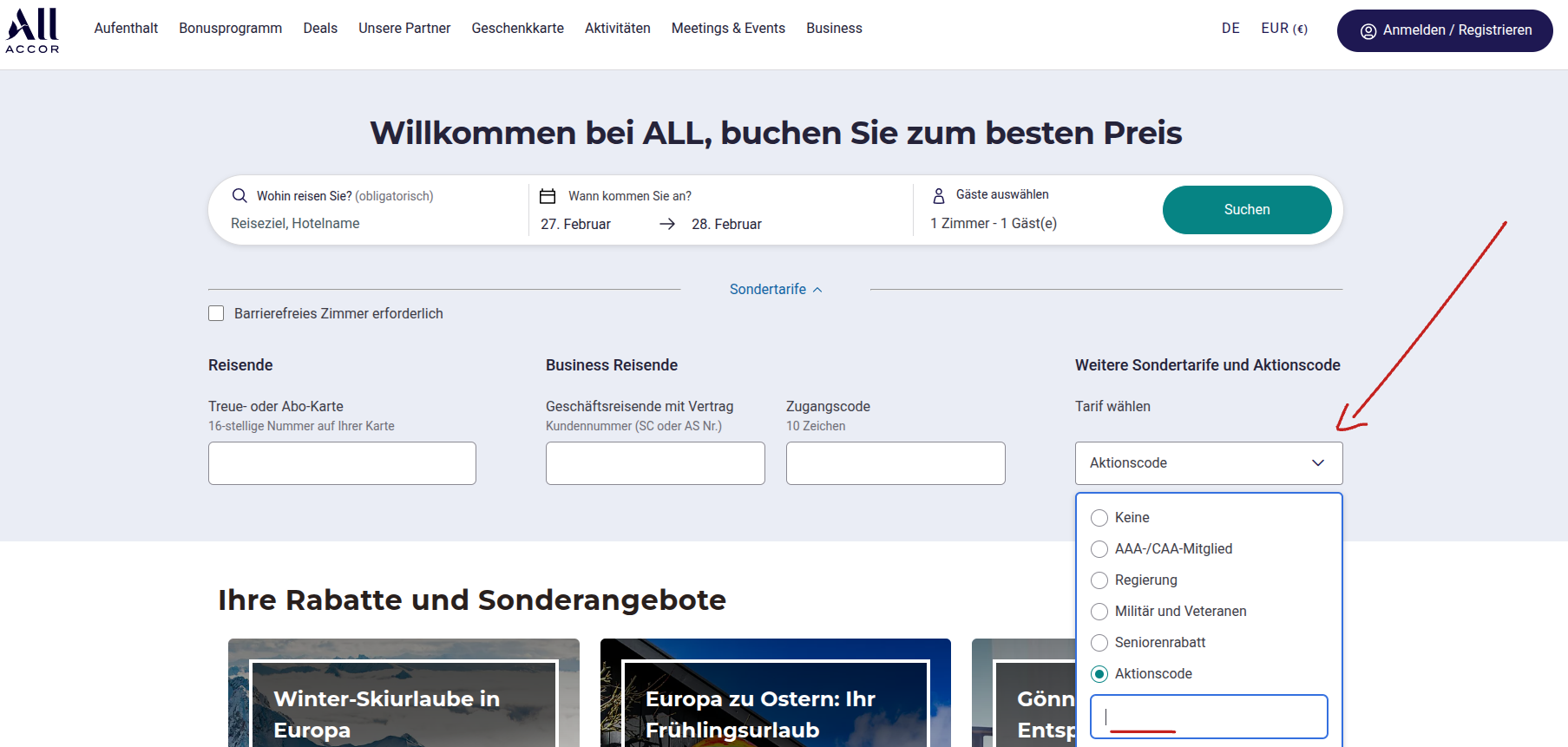Select the AAA-/CAA-Mitglied radio option
This screenshot has width=1568, height=747.
point(1099,549)
